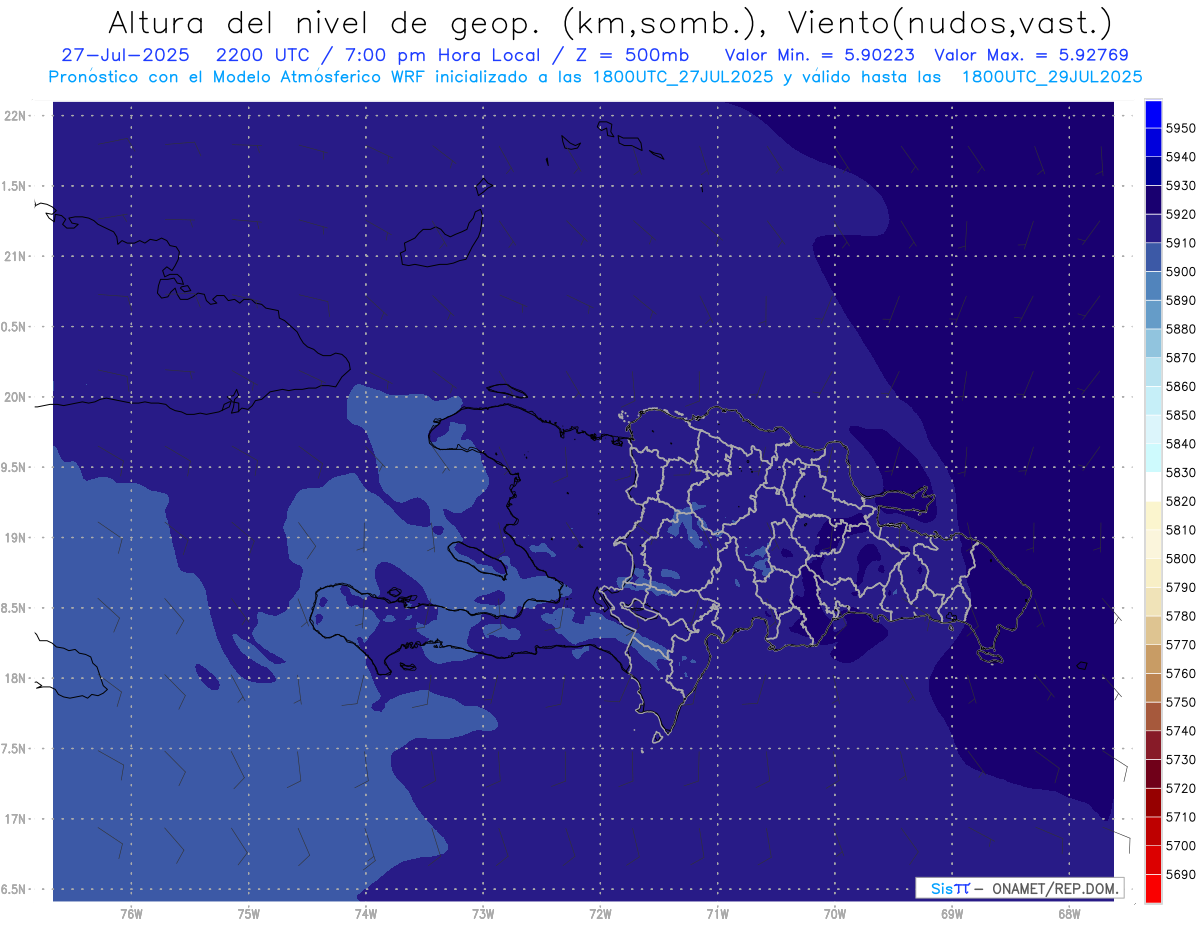
Task: Pick the brown swatch between 5760 and 5750
Action: [1152, 688]
